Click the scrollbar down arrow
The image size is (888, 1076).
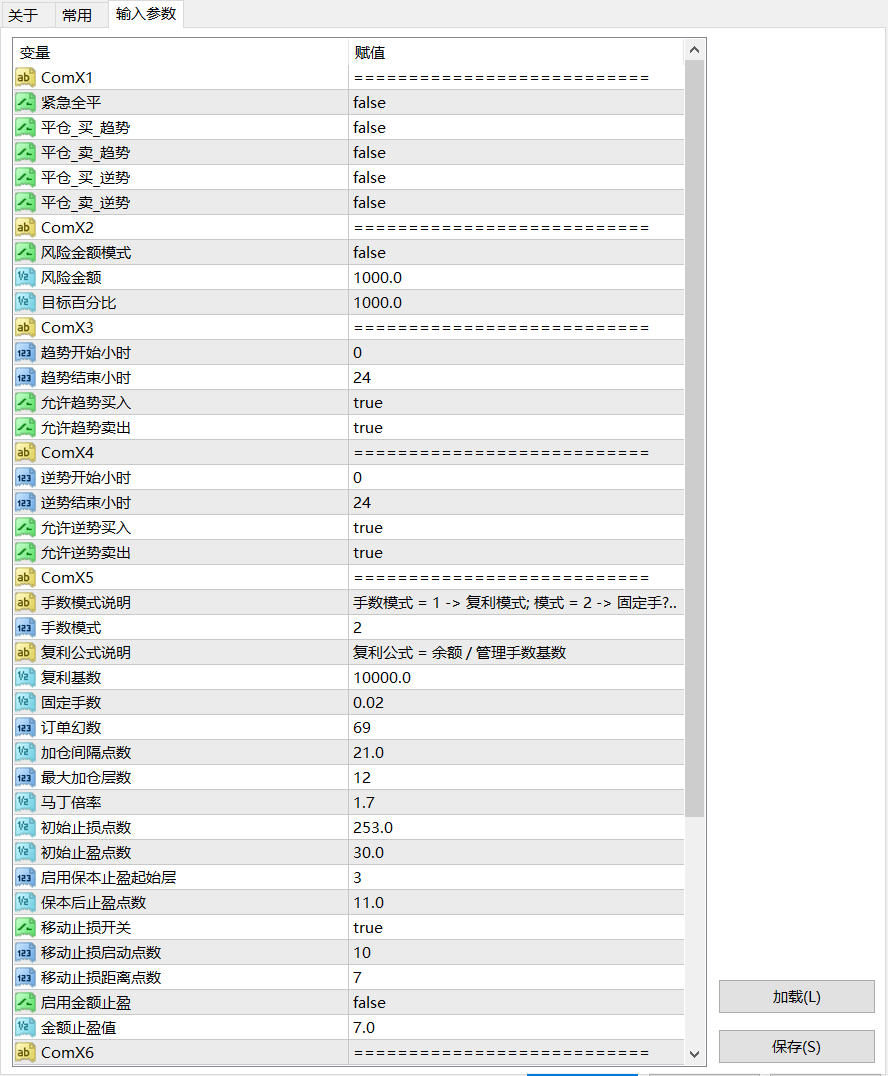tap(694, 1053)
